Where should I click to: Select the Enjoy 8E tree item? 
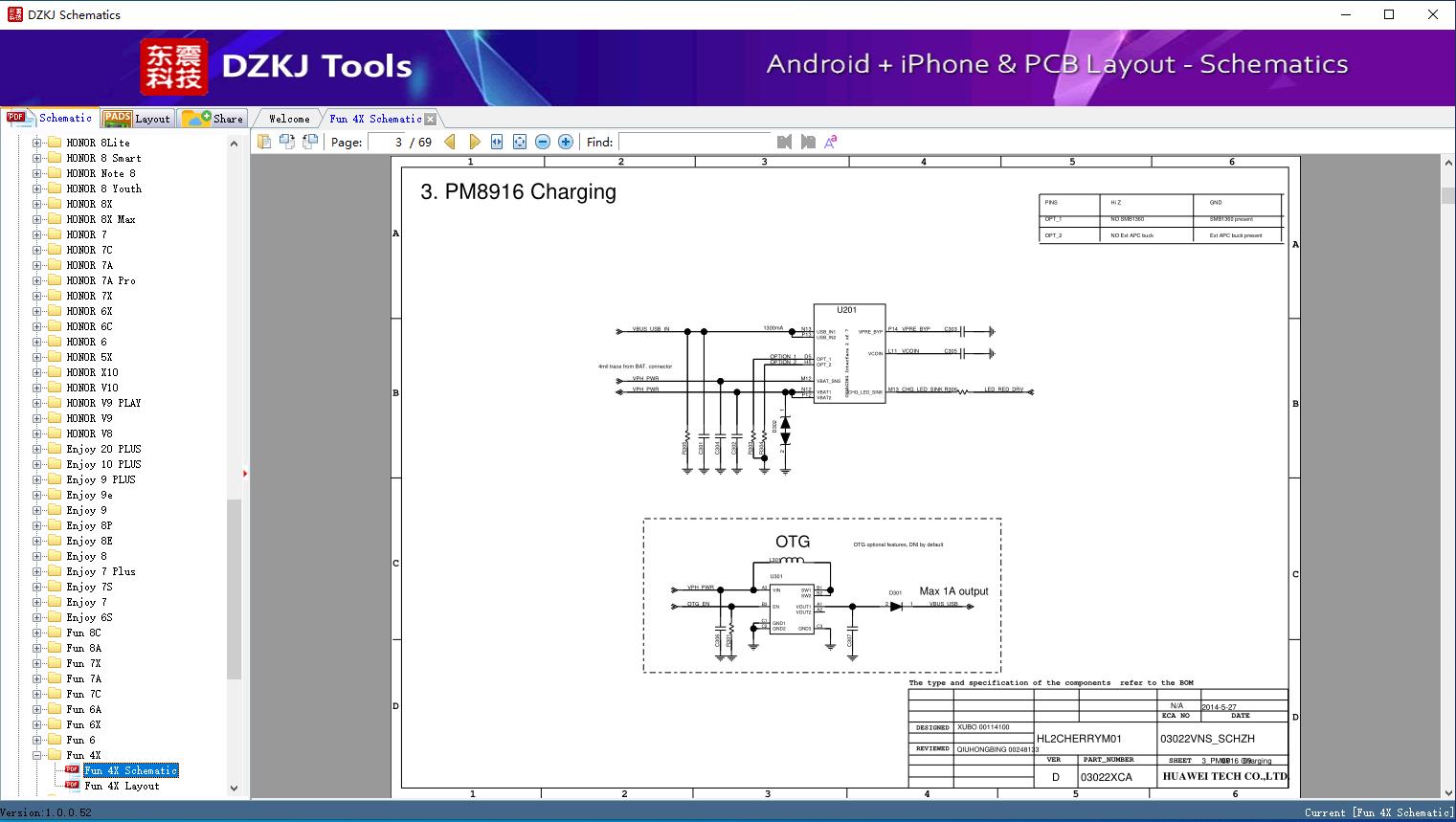(x=89, y=541)
